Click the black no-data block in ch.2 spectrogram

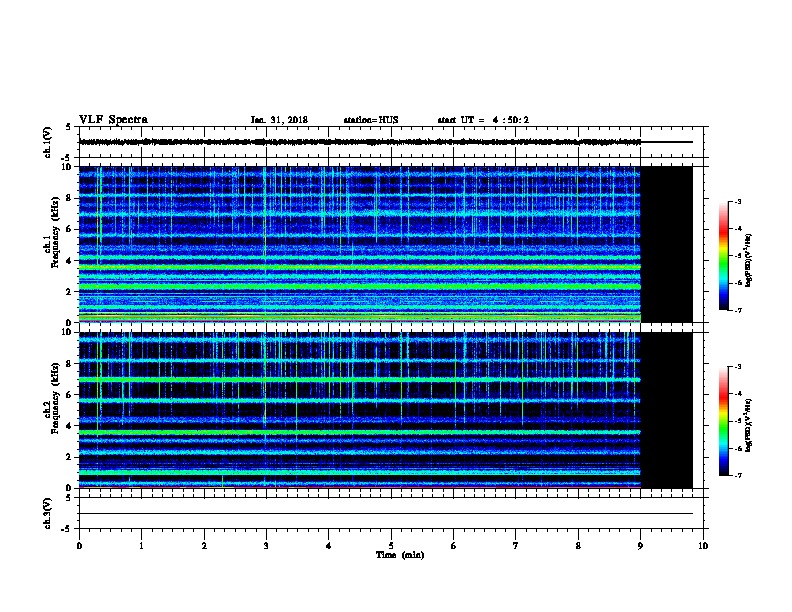click(x=667, y=410)
